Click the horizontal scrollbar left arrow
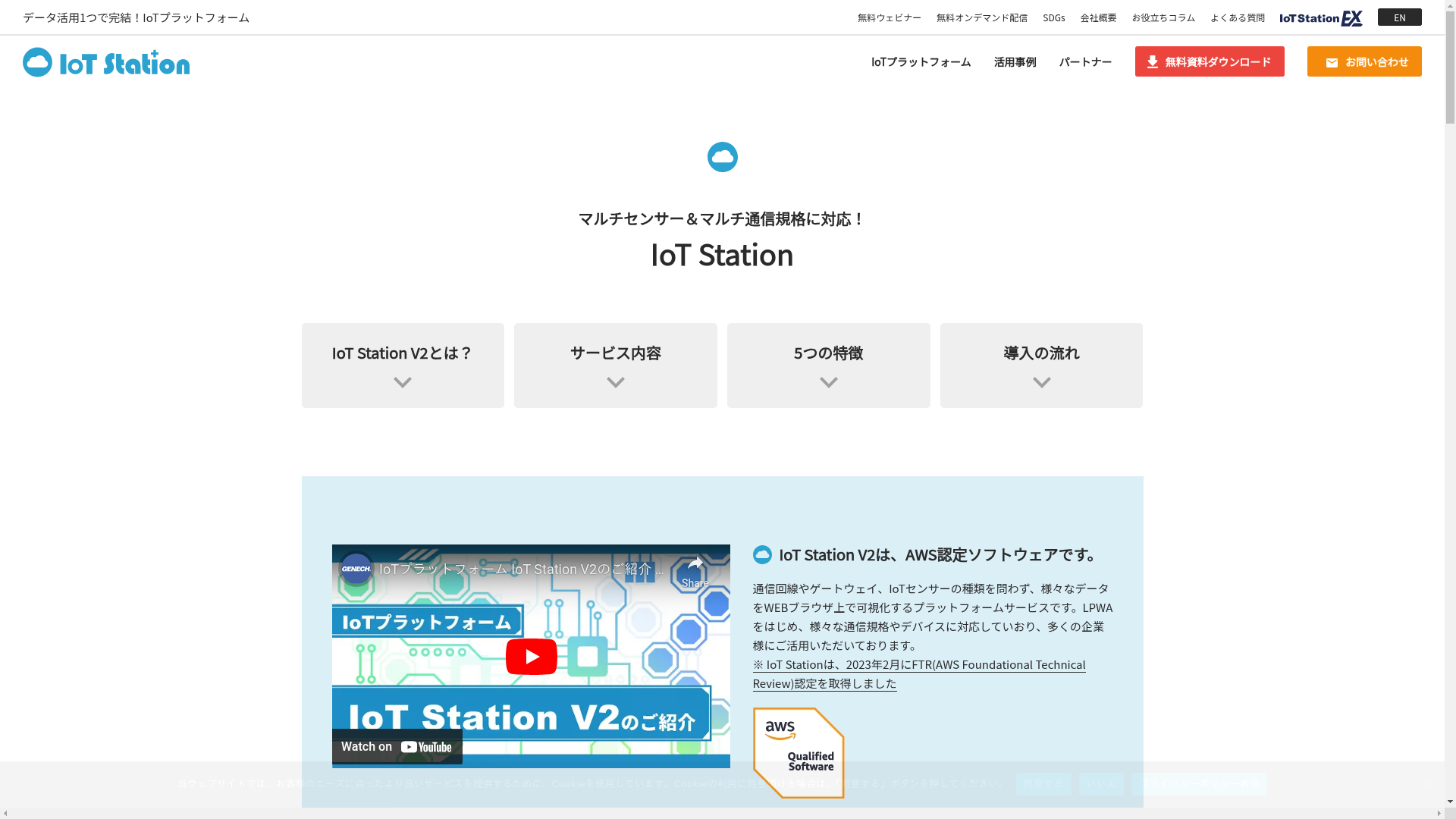Image resolution: width=1456 pixels, height=819 pixels. 5,814
